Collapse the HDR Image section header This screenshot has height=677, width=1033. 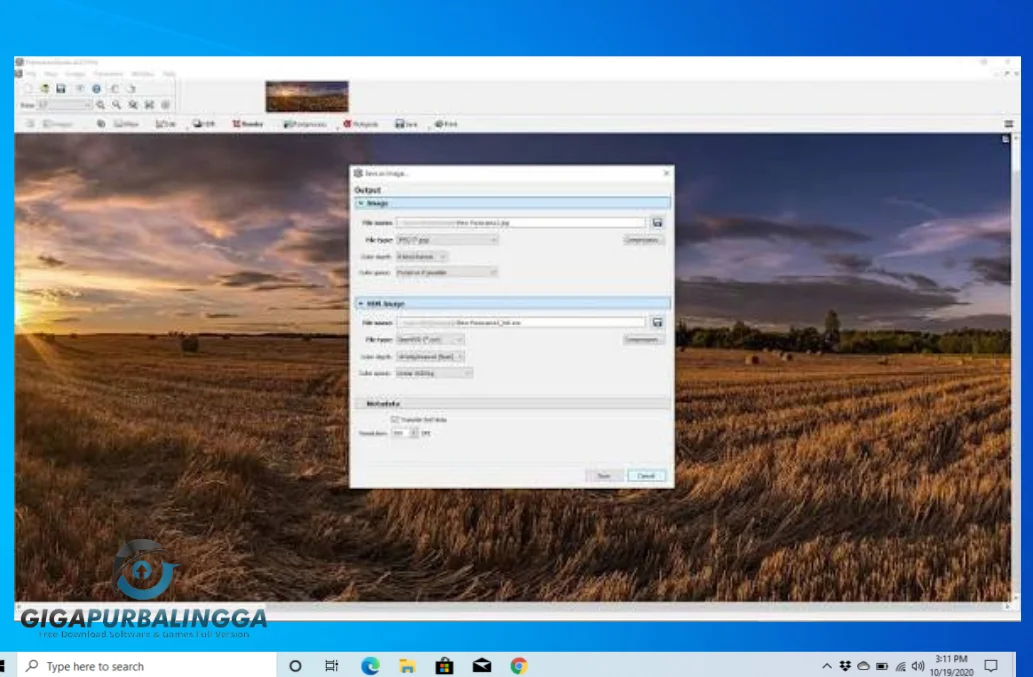[x=512, y=304]
